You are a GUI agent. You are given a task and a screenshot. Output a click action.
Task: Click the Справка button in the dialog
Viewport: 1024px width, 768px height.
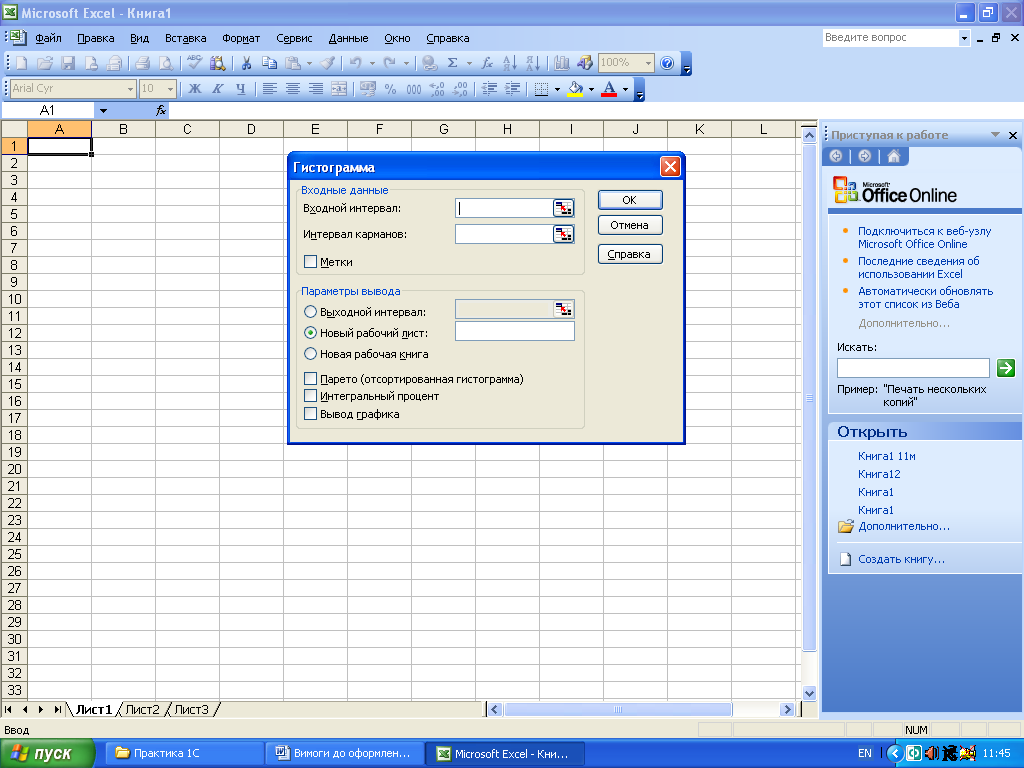(630, 254)
